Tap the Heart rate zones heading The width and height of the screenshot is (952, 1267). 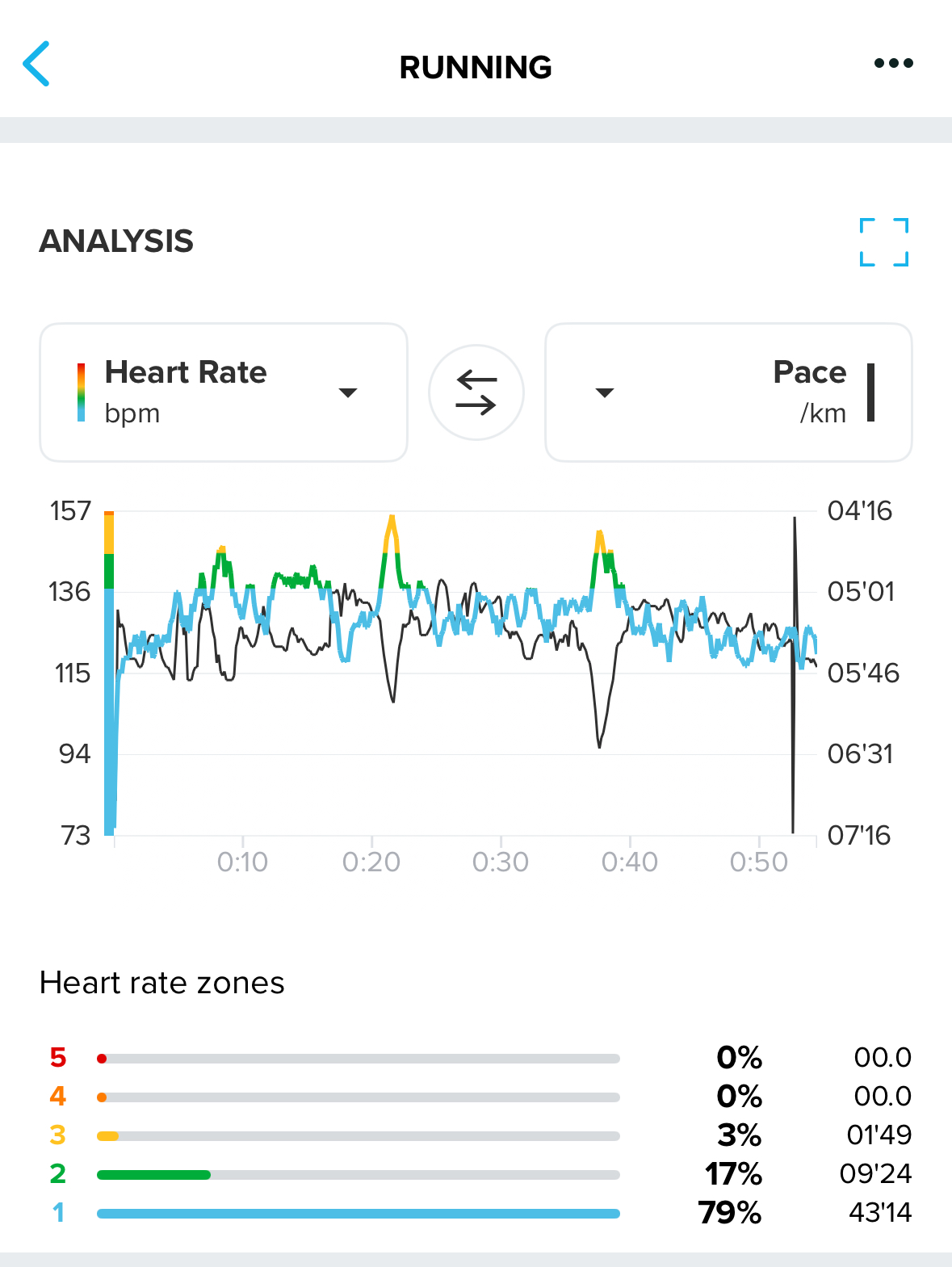pos(162,983)
